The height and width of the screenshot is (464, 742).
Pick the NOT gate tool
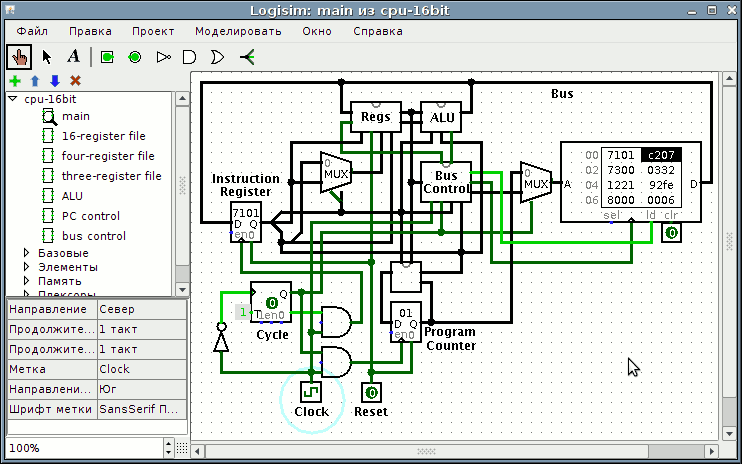click(163, 57)
